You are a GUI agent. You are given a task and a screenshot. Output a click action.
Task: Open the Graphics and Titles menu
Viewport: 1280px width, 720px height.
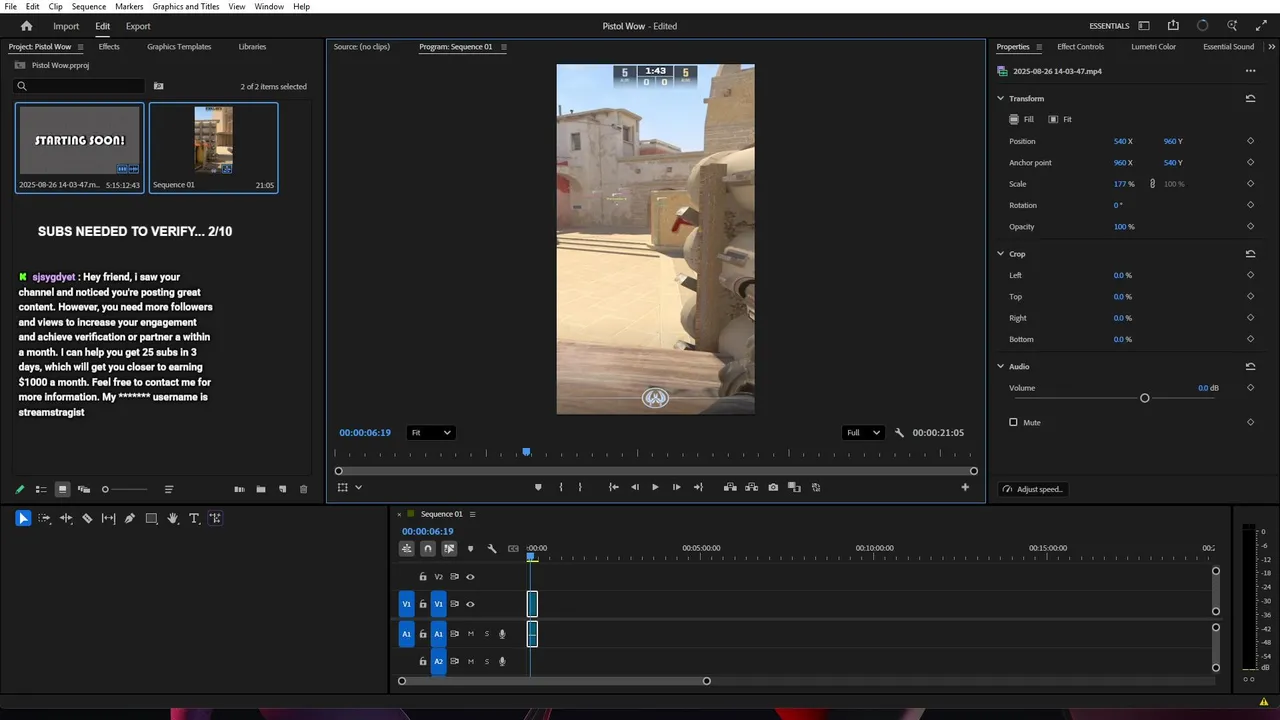[x=186, y=6]
